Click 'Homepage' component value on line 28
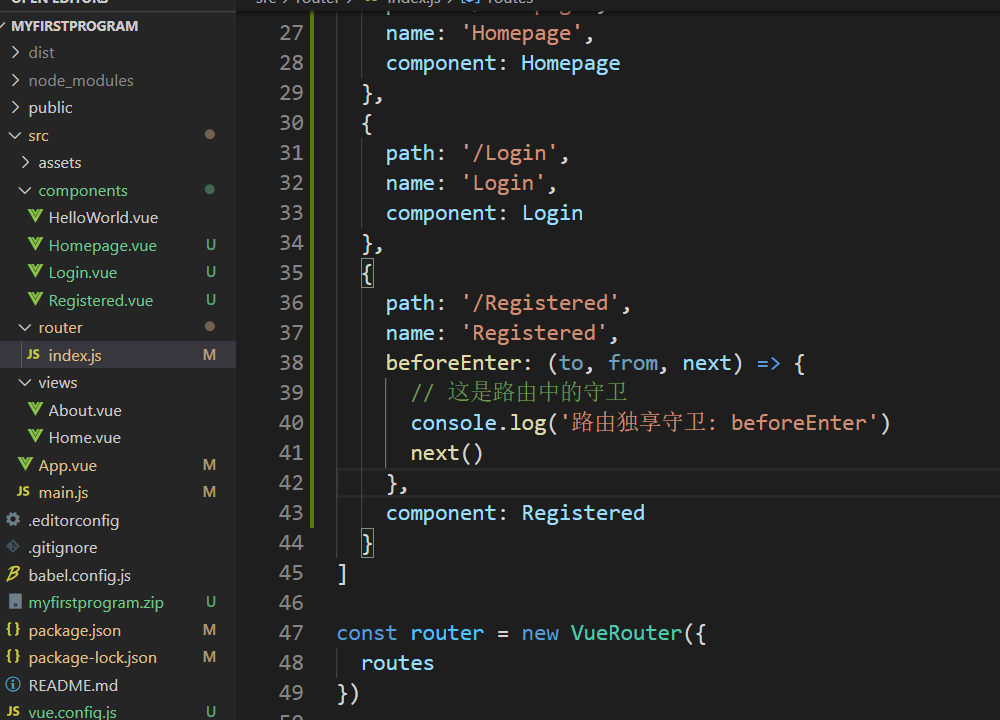 tap(570, 64)
